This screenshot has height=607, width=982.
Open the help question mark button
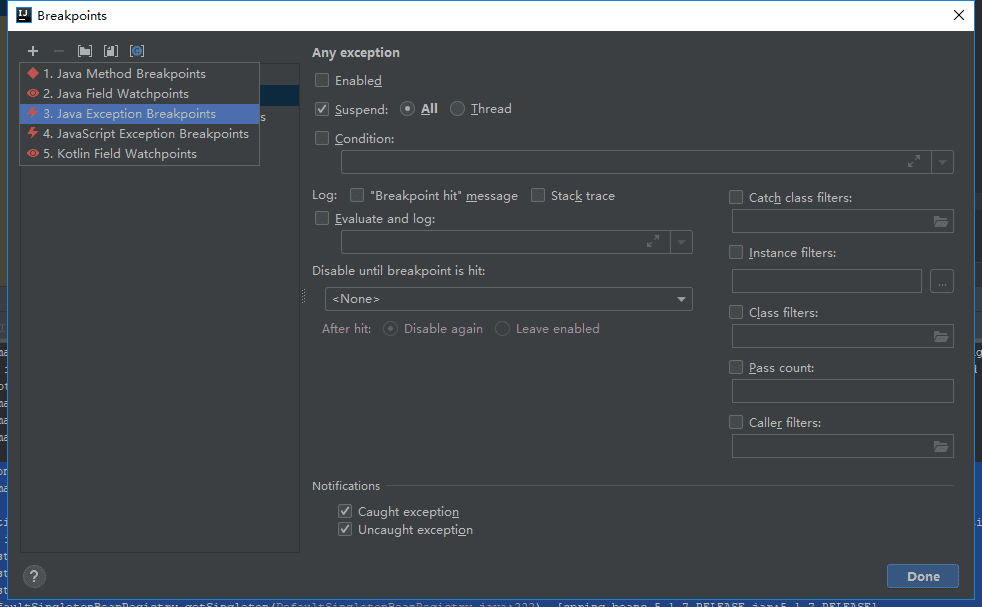[34, 576]
